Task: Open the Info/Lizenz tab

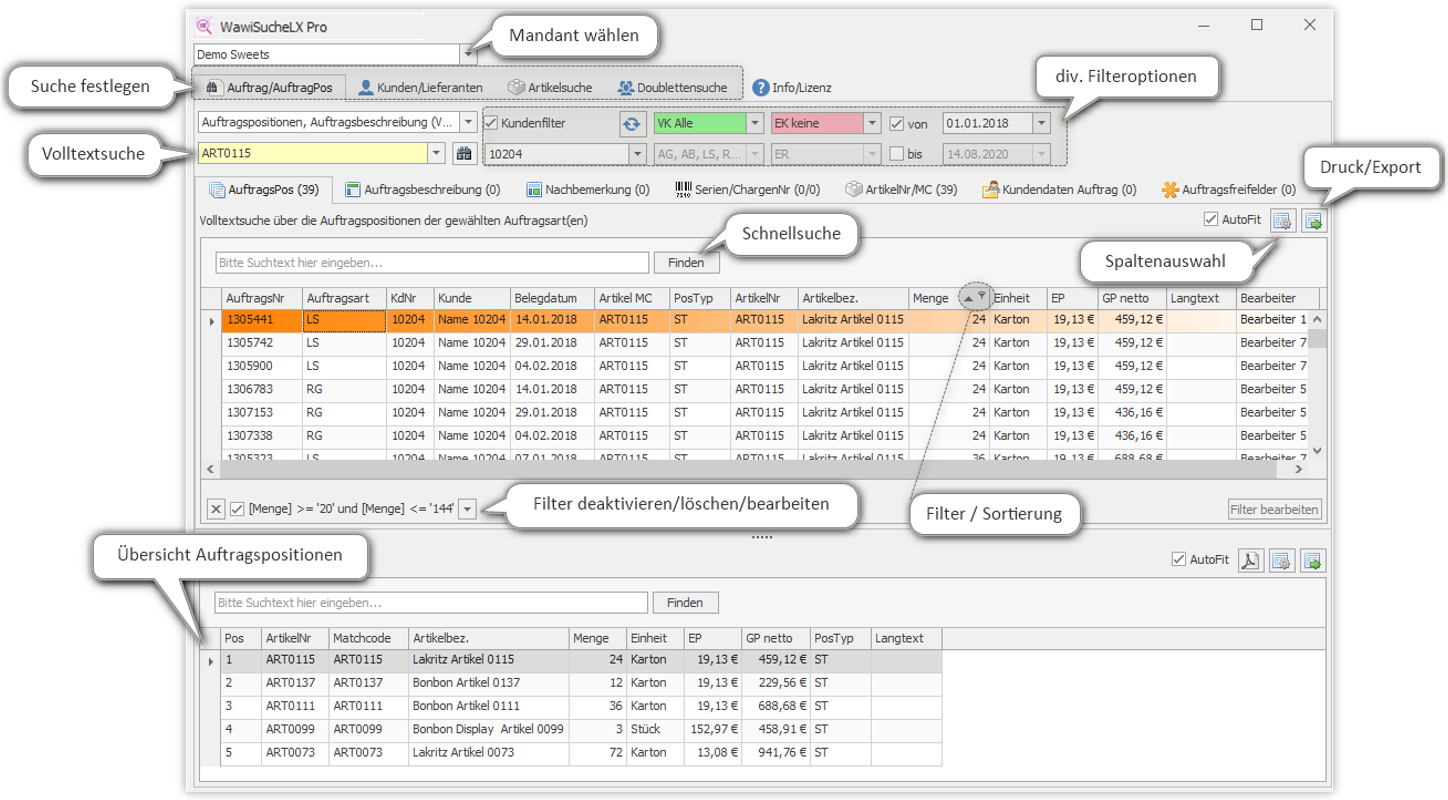Action: click(x=792, y=87)
